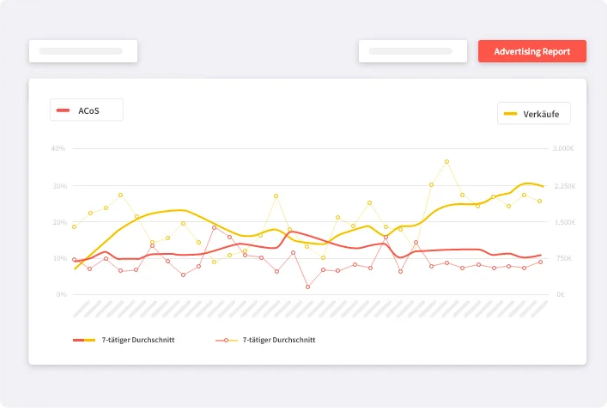Click the hatched bar below the chart
Viewport: 607px width, 408px height.
pyautogui.click(x=310, y=308)
